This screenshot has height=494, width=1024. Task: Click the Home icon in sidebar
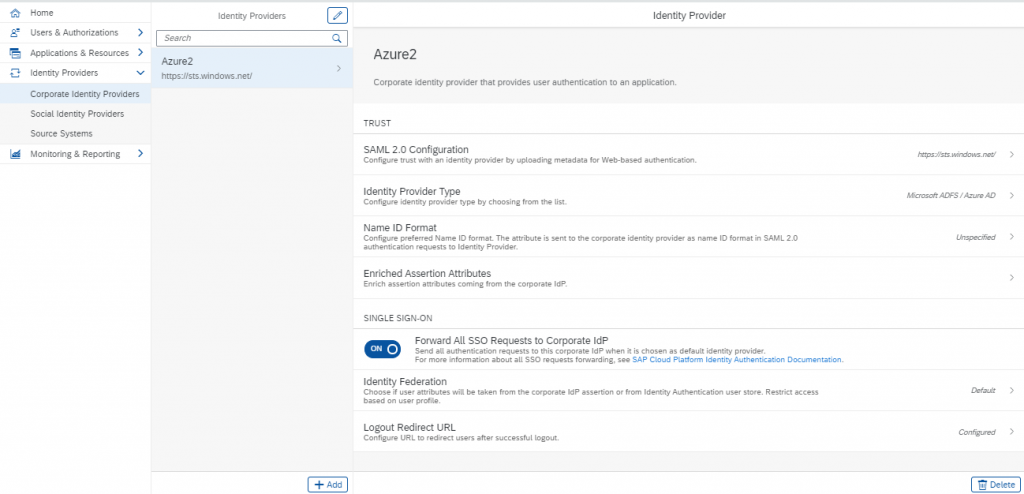[15, 13]
